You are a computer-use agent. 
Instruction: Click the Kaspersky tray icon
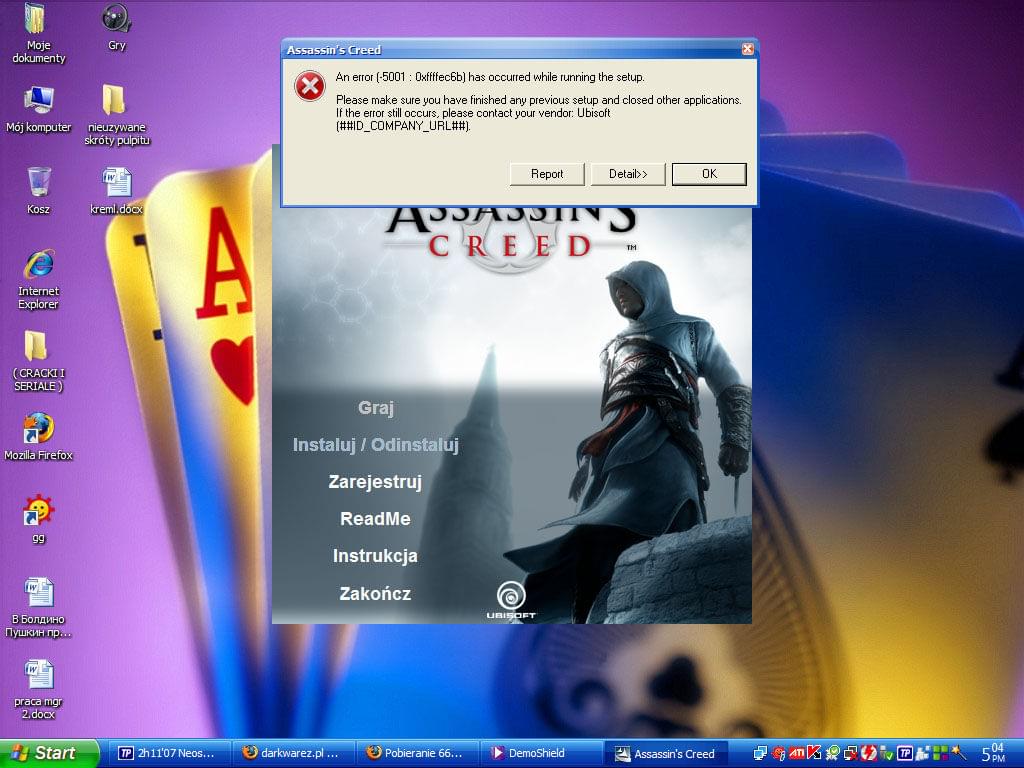814,753
